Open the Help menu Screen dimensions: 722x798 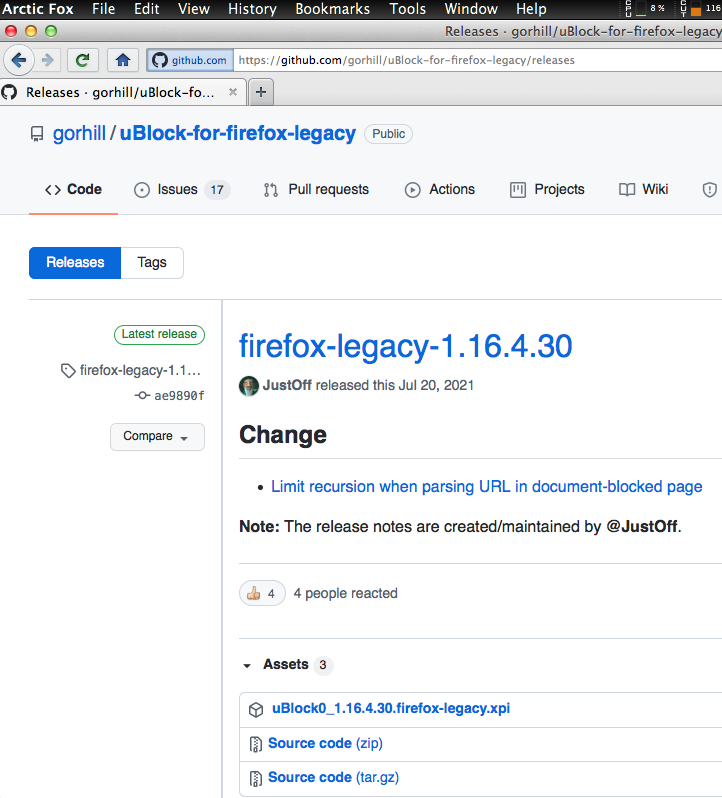click(x=531, y=9)
